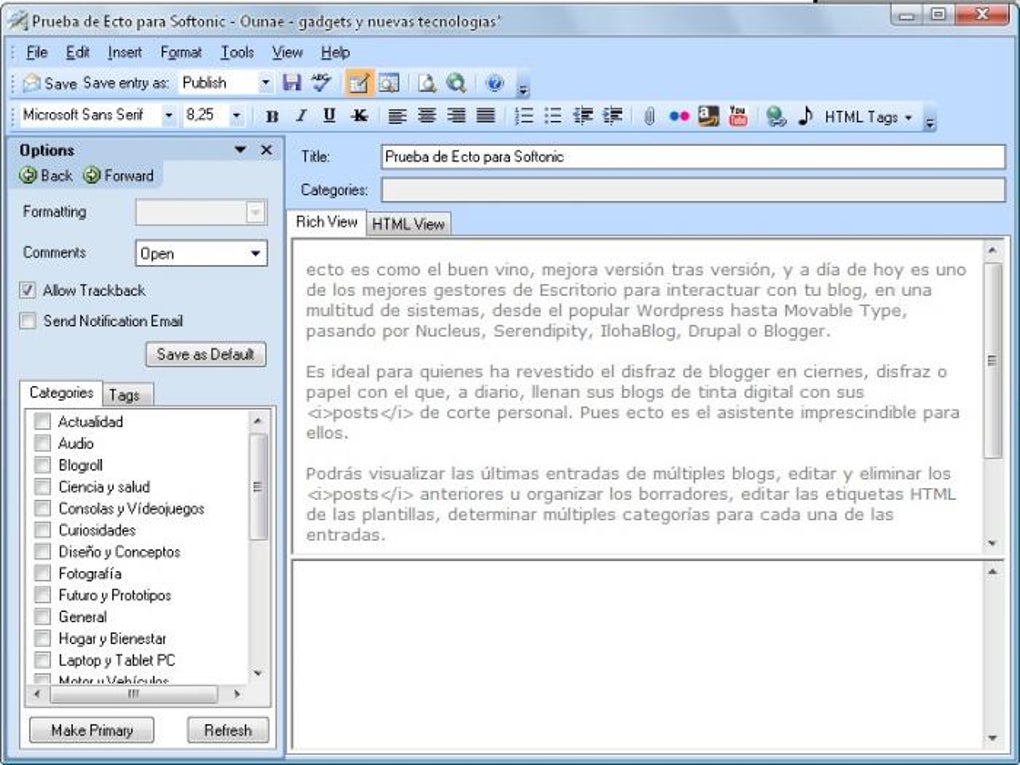This screenshot has width=1020, height=765.
Task: Open the Save entry as Publish dropdown
Action: click(265, 83)
